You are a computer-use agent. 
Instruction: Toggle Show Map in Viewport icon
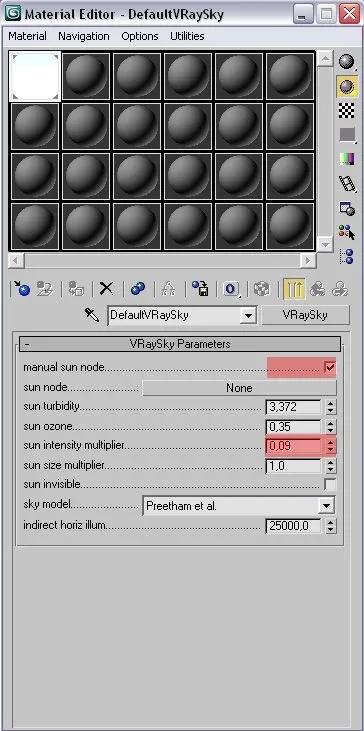point(262,289)
